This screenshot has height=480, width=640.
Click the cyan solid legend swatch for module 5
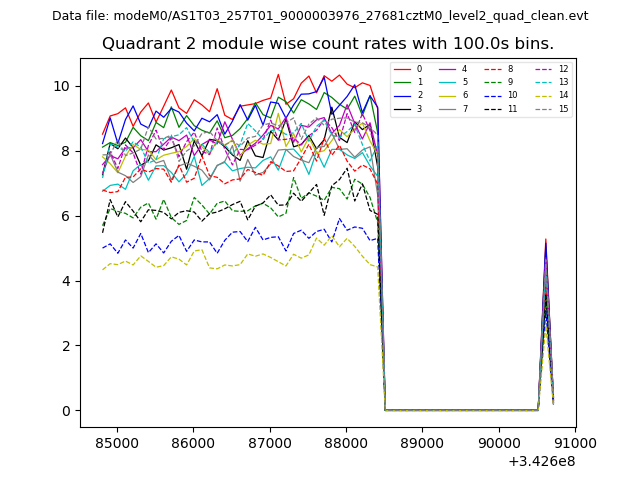click(x=449, y=82)
